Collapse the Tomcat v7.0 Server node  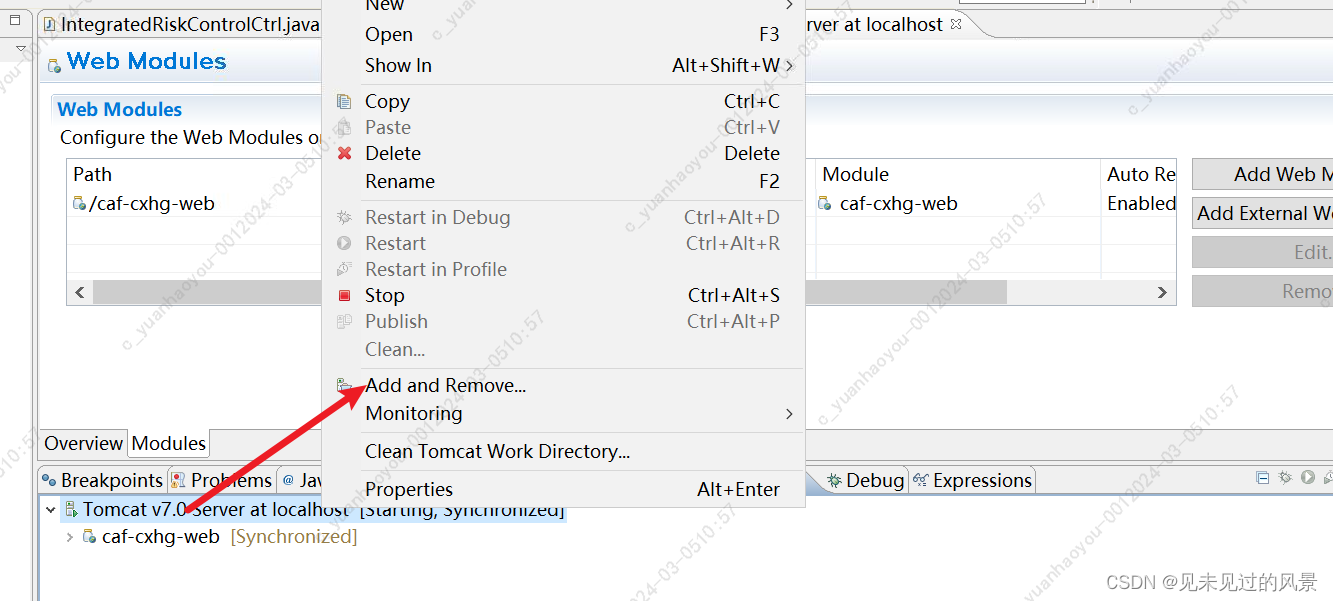click(50, 510)
